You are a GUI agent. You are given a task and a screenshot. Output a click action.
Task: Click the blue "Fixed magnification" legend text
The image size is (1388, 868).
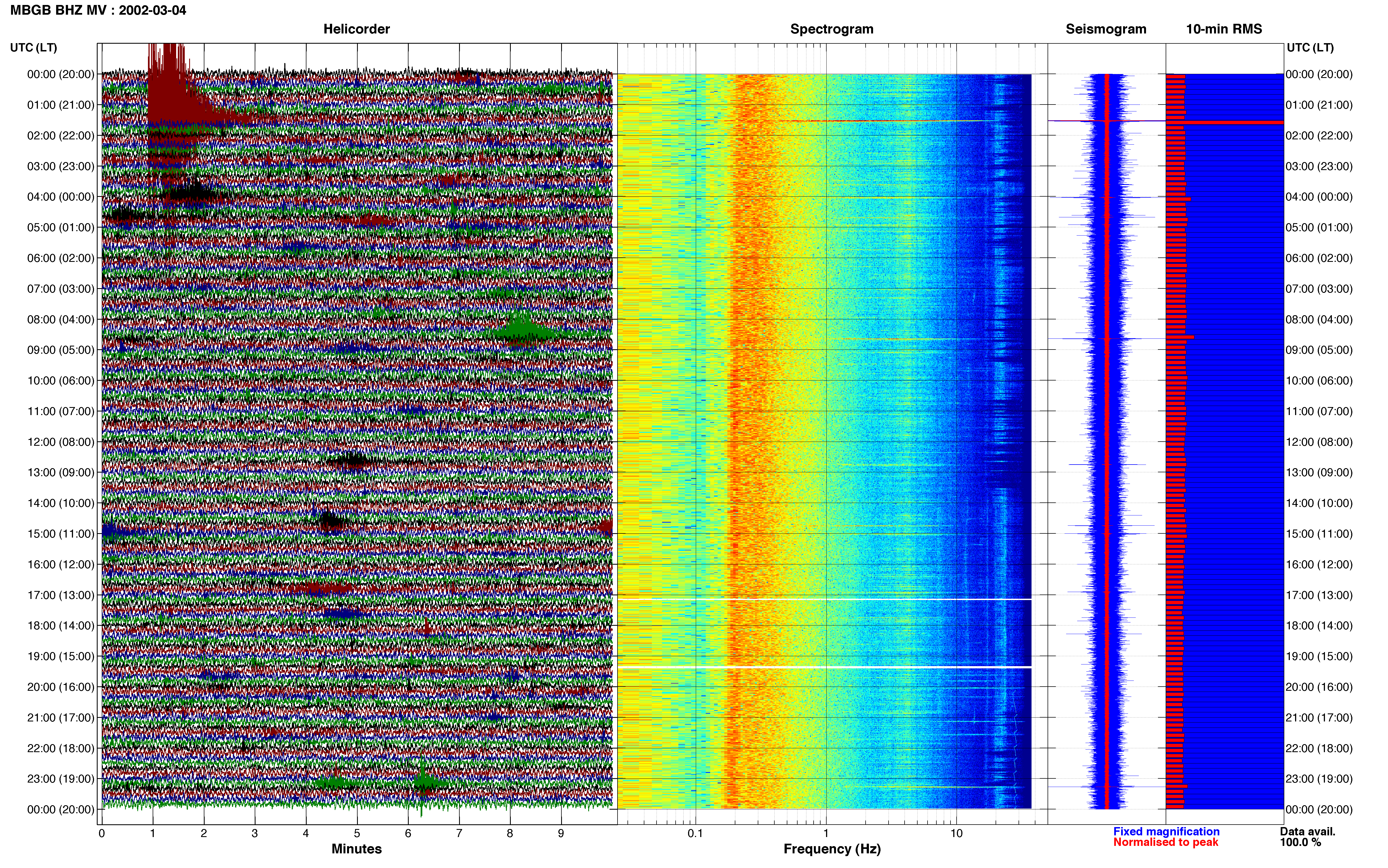click(1166, 831)
